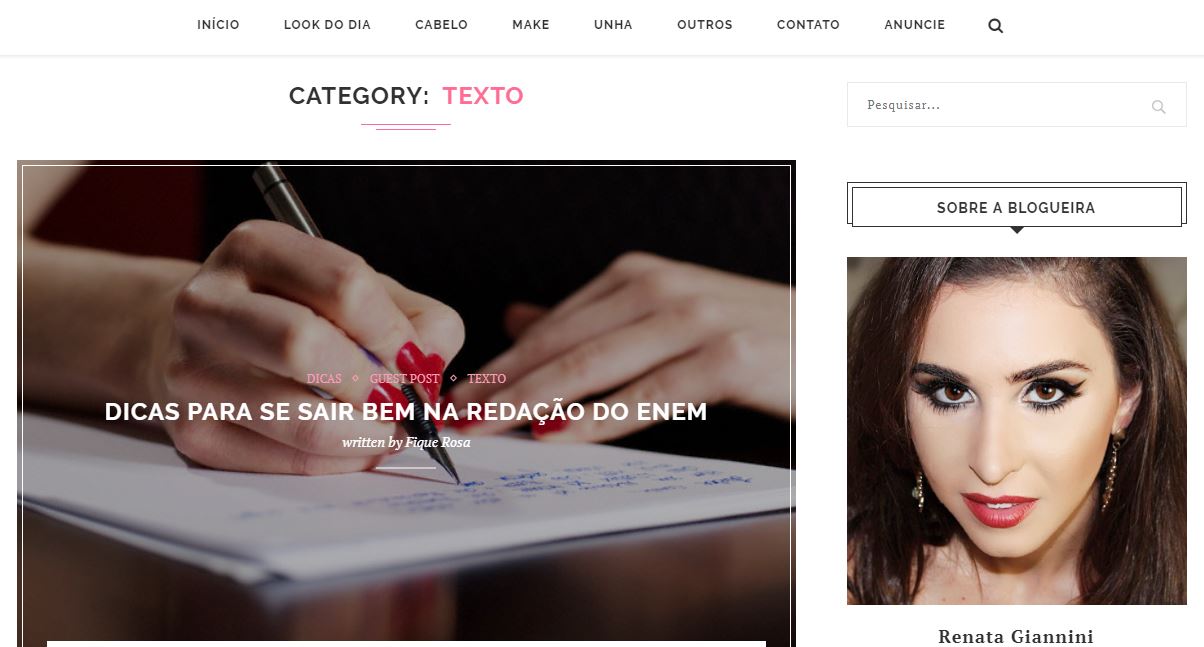Viewport: 1204px width, 647px height.
Task: Click the magnifier icon in Pesquisar field
Action: pos(1158,106)
